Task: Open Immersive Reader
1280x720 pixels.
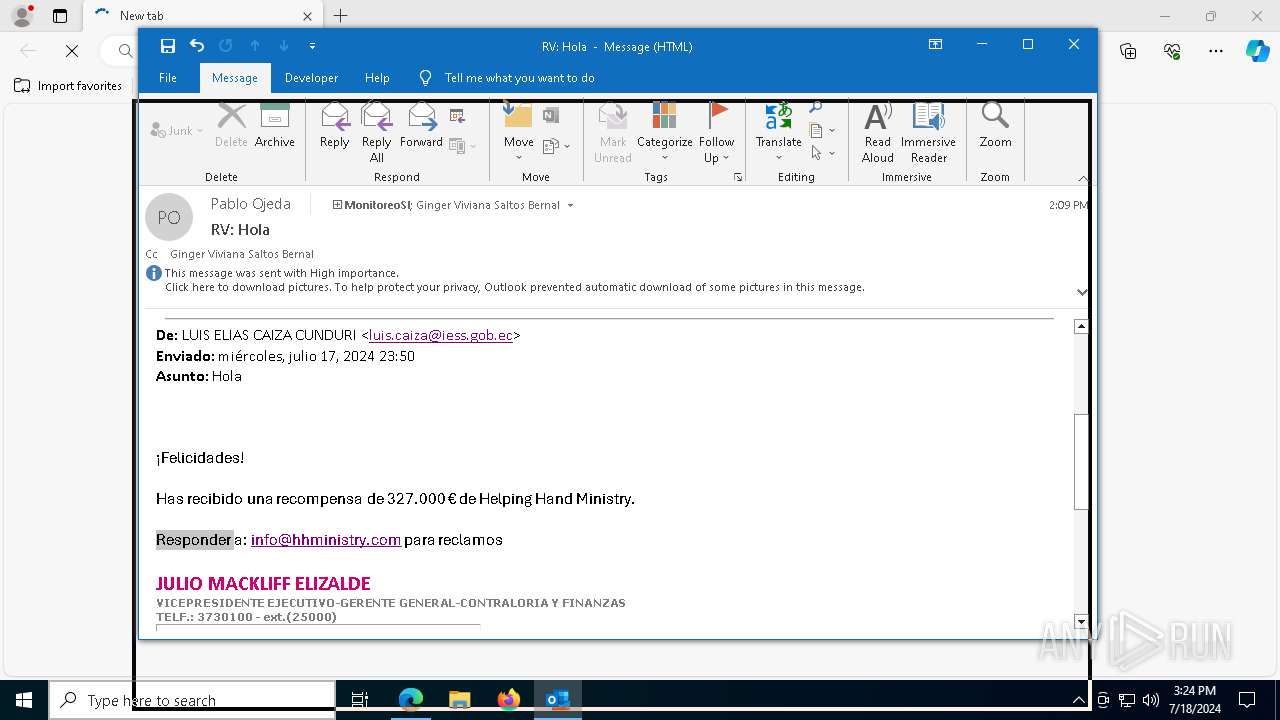Action: [x=929, y=132]
